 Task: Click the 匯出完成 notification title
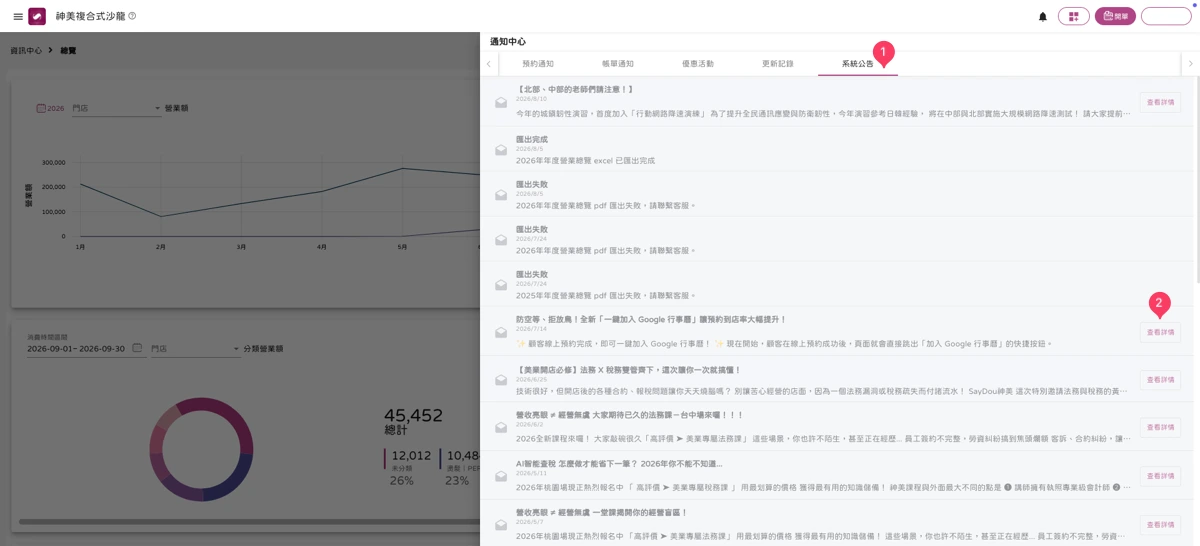pyautogui.click(x=532, y=139)
